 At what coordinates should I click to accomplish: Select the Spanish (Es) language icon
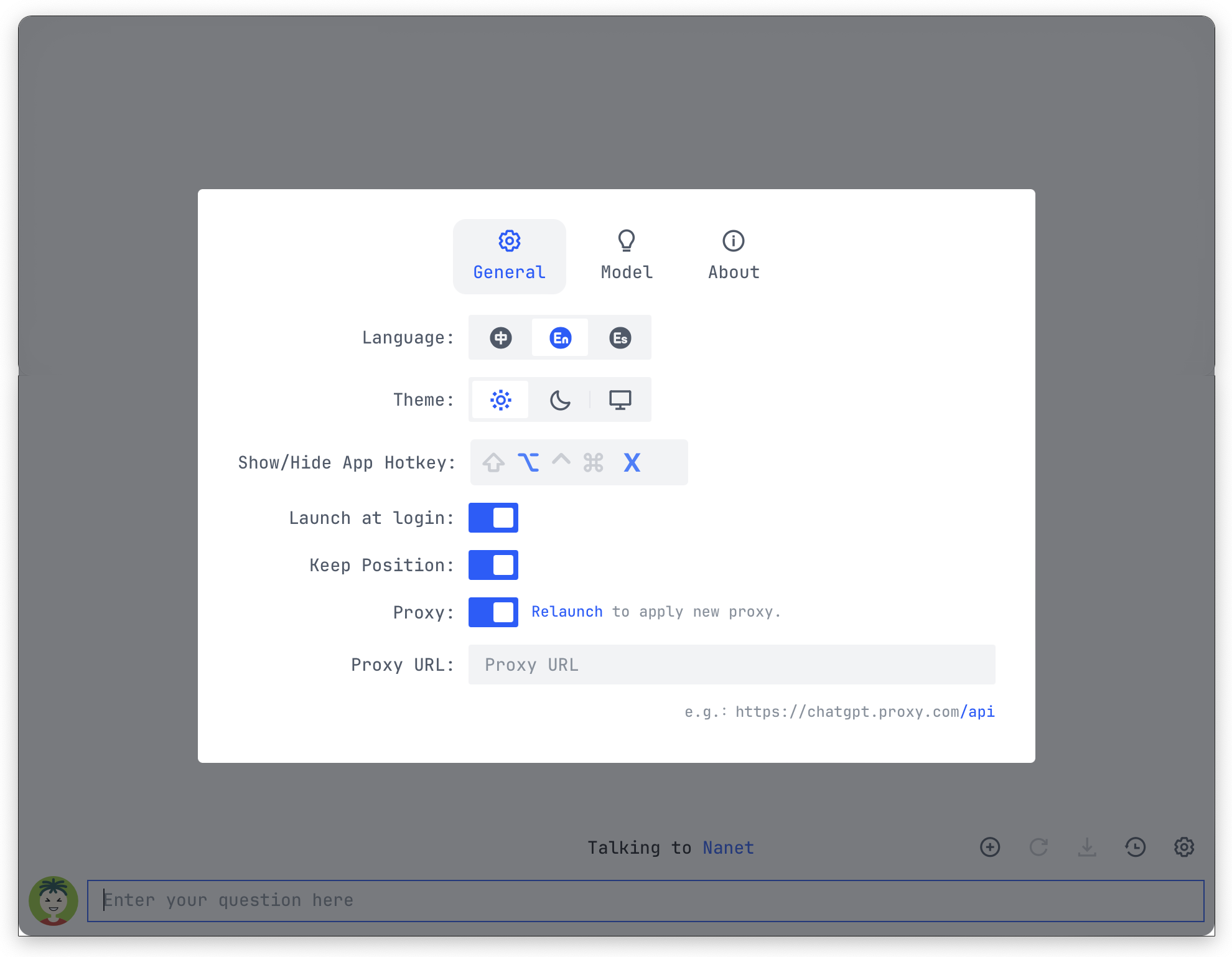(620, 338)
